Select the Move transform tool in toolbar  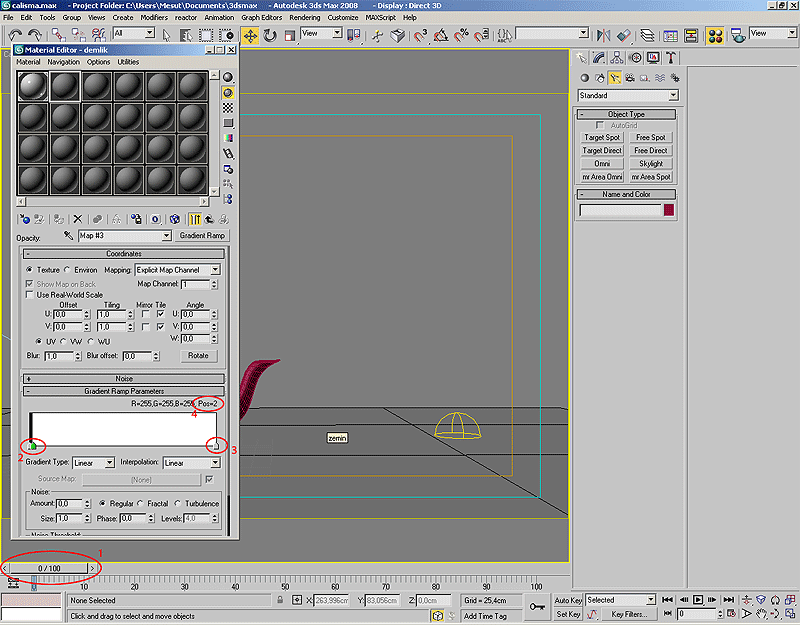click(x=250, y=35)
